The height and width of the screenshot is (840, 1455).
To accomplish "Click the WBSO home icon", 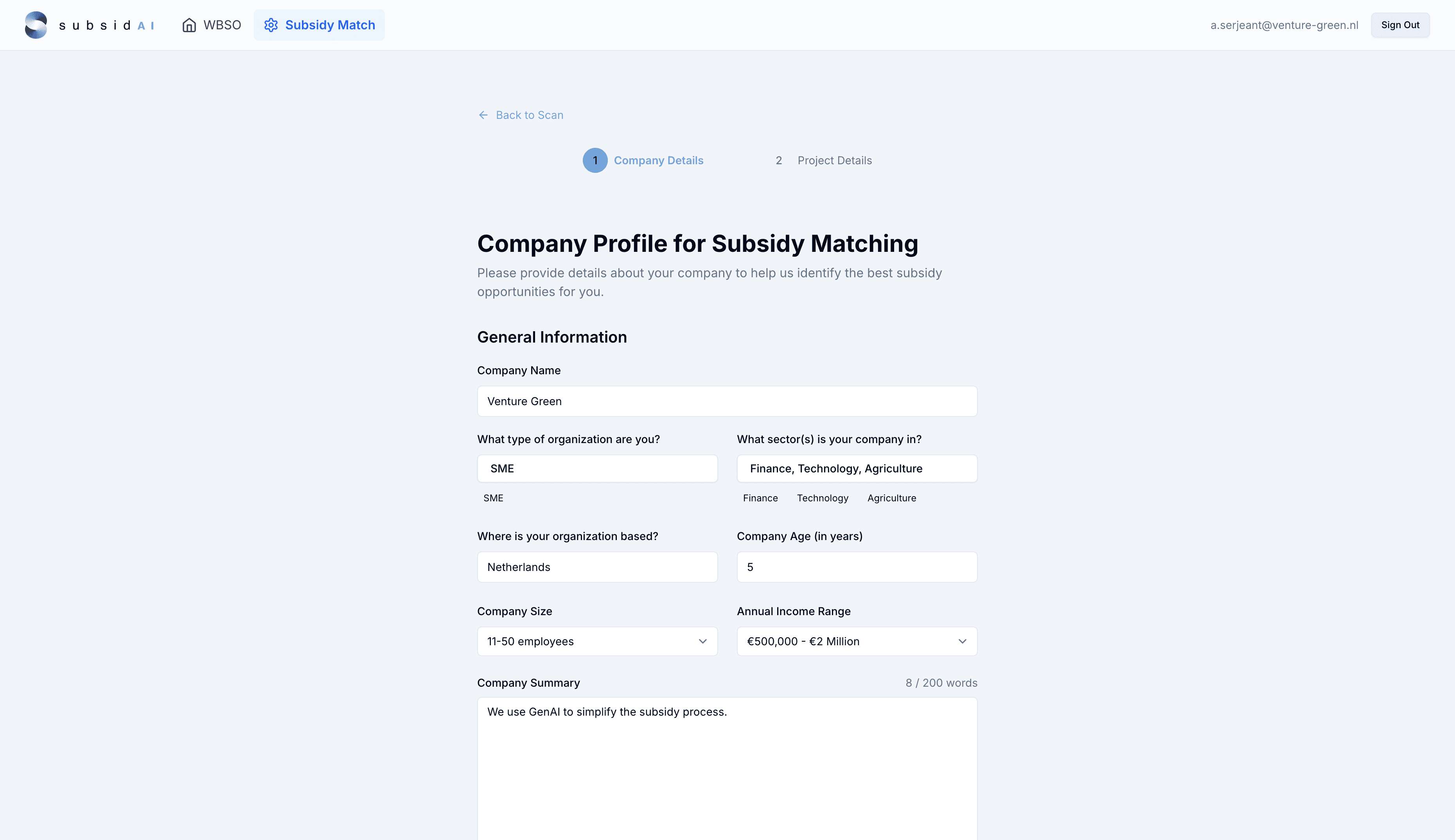I will 189,25.
